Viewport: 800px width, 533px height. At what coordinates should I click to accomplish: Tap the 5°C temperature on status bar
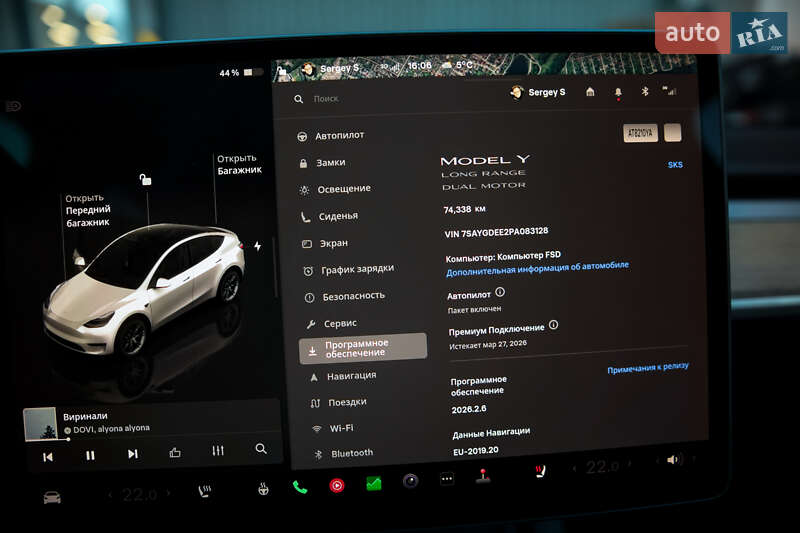click(x=458, y=65)
